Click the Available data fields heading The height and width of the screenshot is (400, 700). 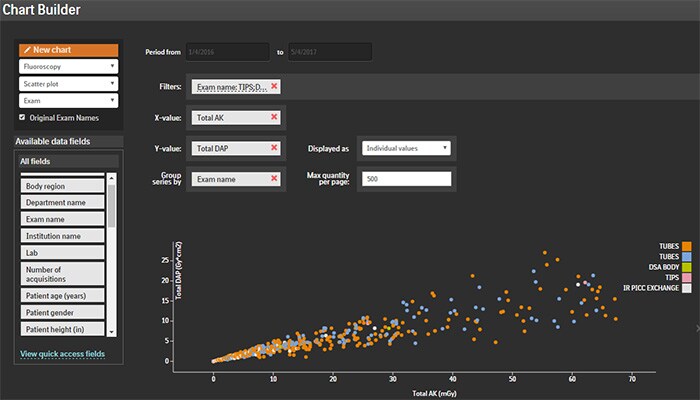(x=53, y=142)
